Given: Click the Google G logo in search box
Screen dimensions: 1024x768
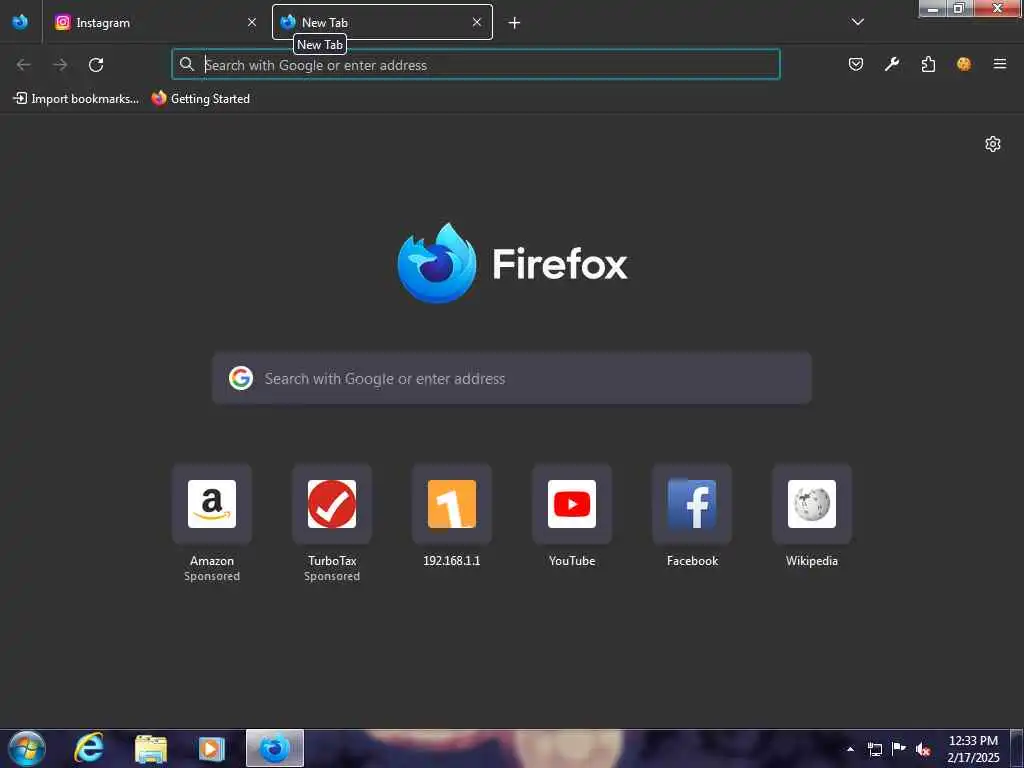Looking at the screenshot, I should (x=241, y=378).
